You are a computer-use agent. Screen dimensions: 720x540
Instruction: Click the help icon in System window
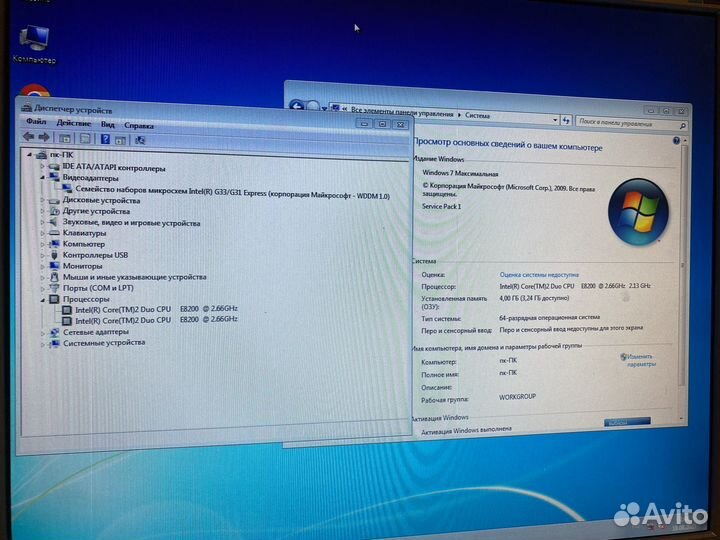(676, 141)
